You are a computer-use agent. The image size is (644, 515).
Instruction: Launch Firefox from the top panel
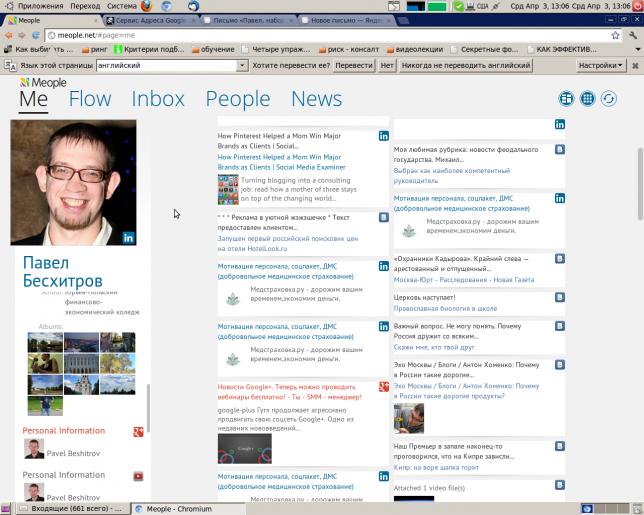pyautogui.click(x=146, y=6)
